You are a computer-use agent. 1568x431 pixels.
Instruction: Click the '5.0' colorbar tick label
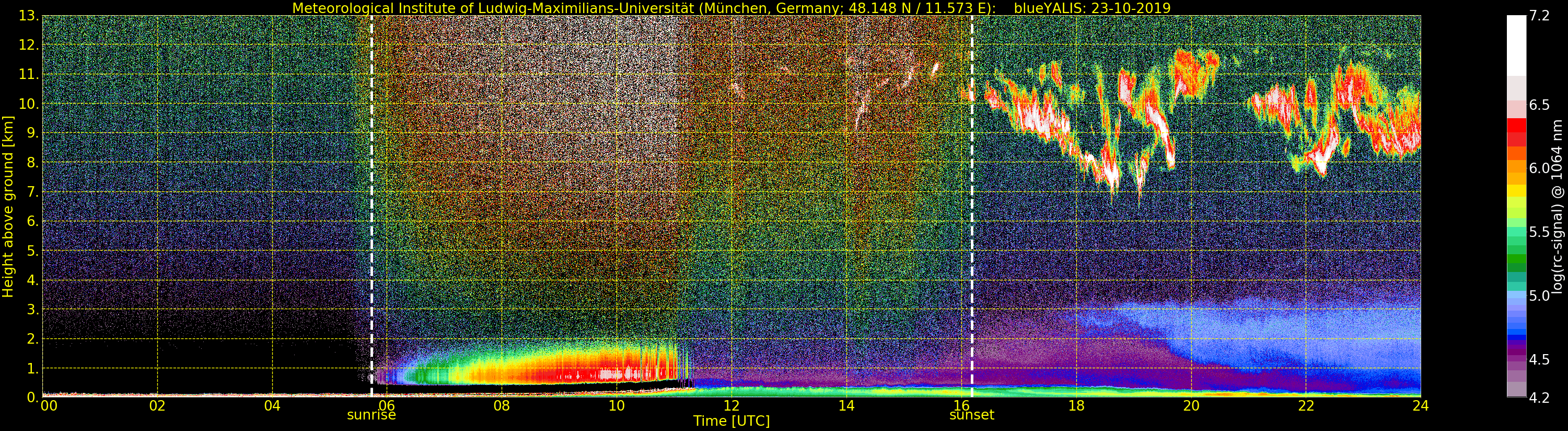point(1540,296)
